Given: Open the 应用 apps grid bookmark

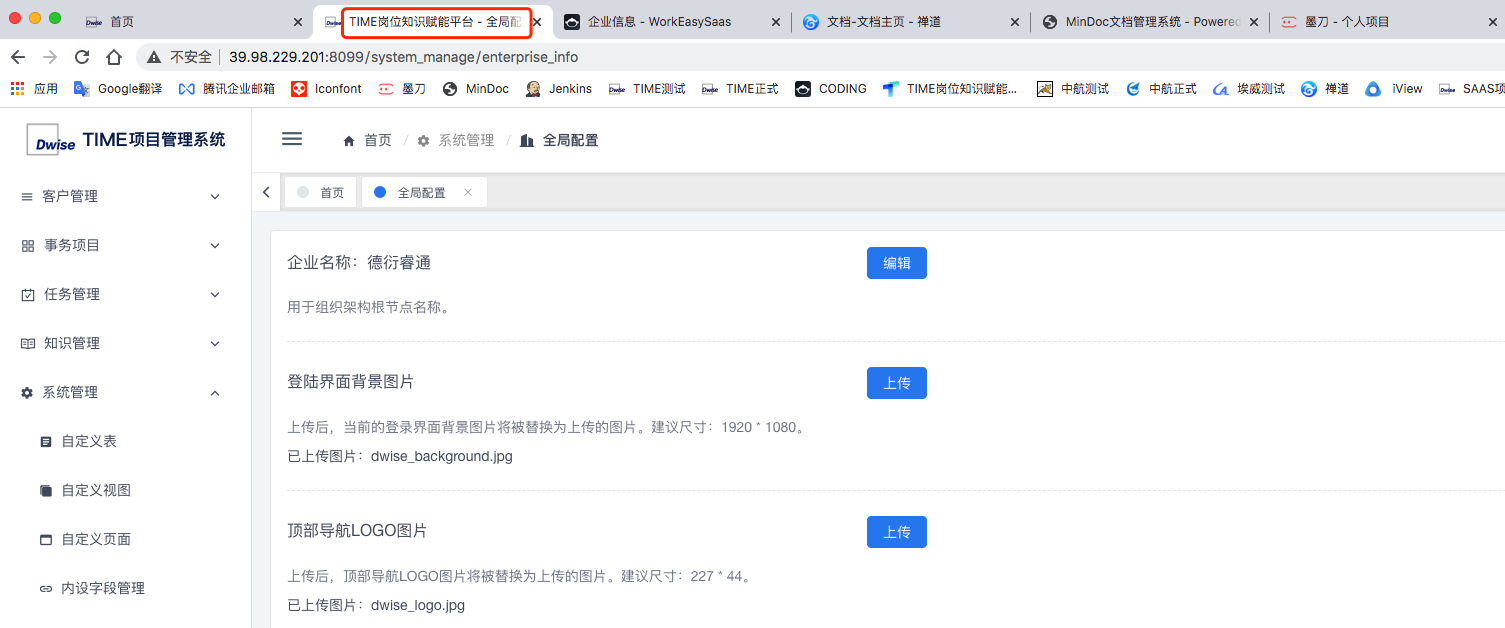Looking at the screenshot, I should click(x=34, y=89).
